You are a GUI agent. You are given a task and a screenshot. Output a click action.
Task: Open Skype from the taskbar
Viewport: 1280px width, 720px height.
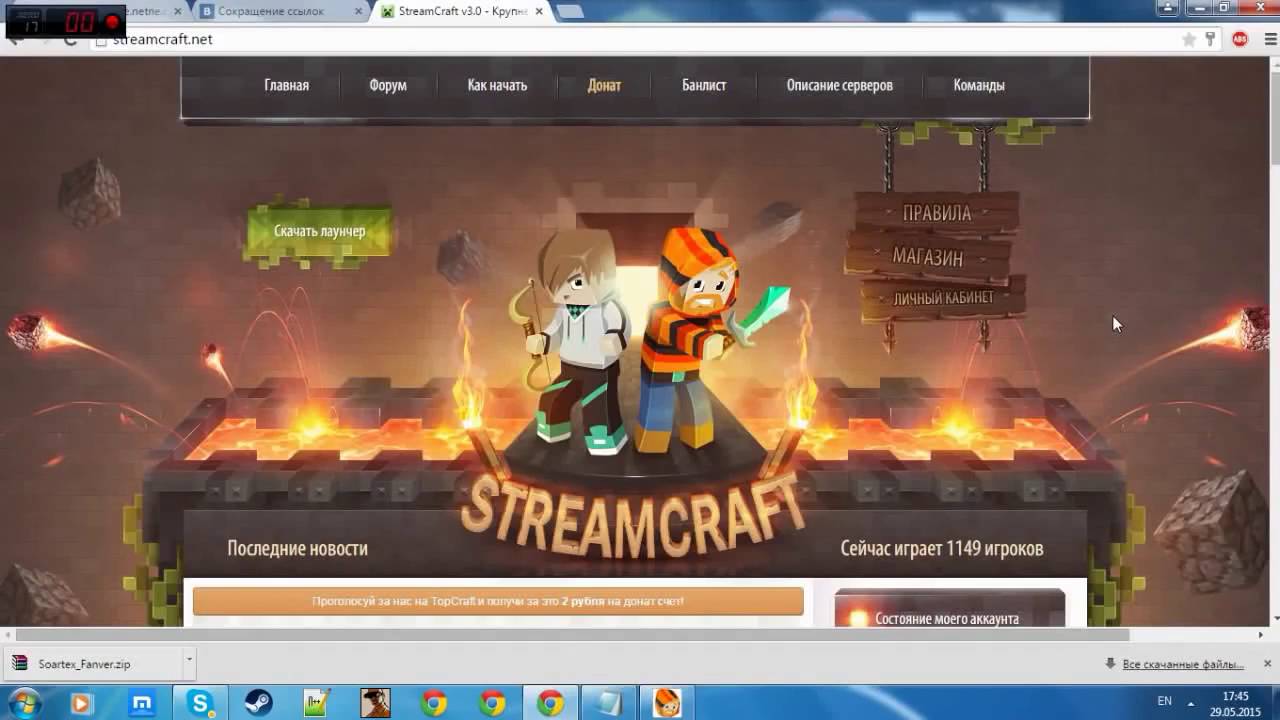click(x=200, y=703)
